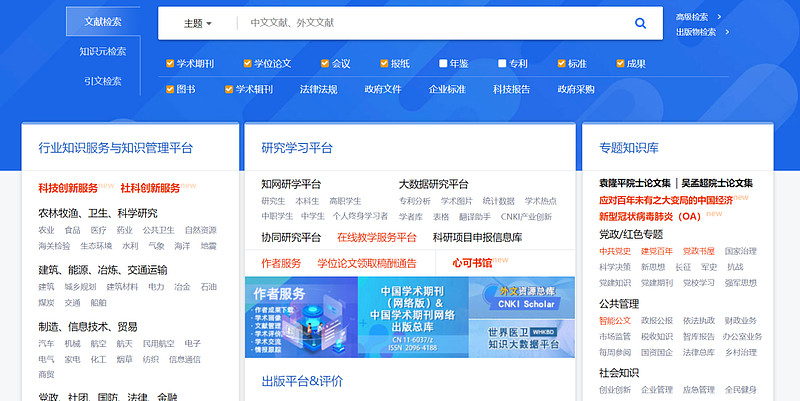Uncheck the 学术期刊 checkbox

pyautogui.click(x=170, y=63)
